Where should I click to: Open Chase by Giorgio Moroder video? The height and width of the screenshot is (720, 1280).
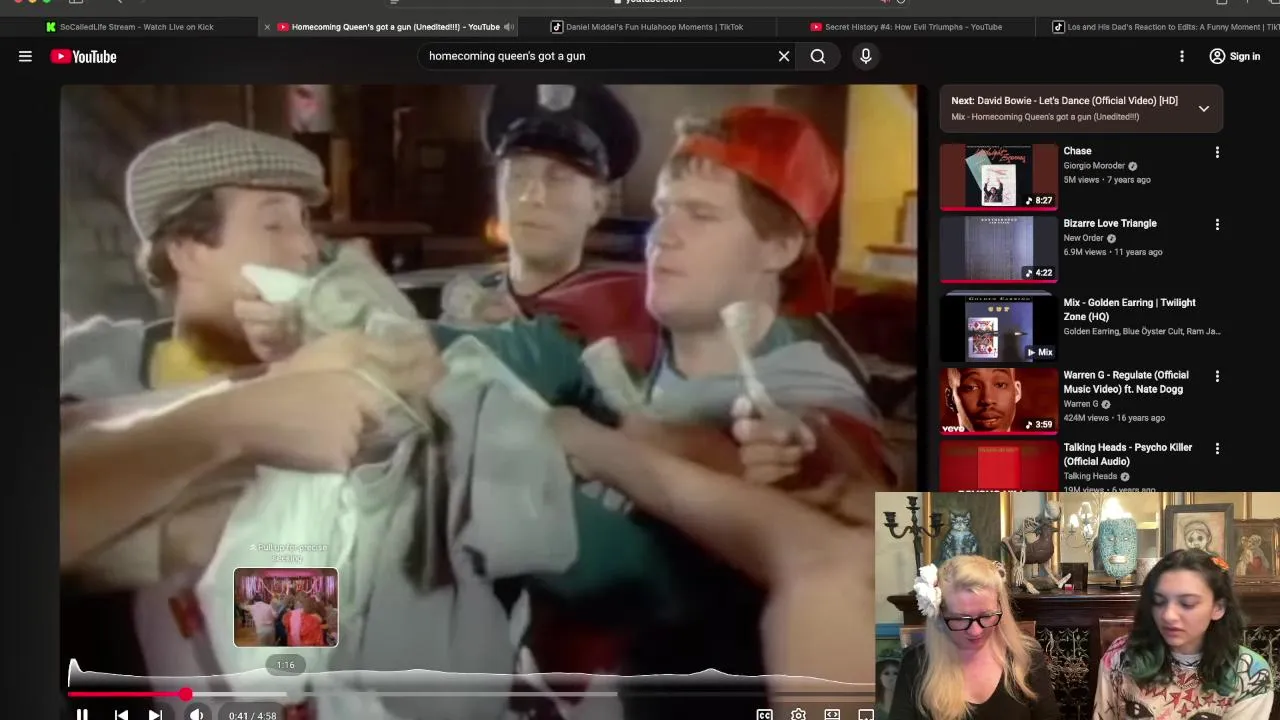pos(1077,151)
